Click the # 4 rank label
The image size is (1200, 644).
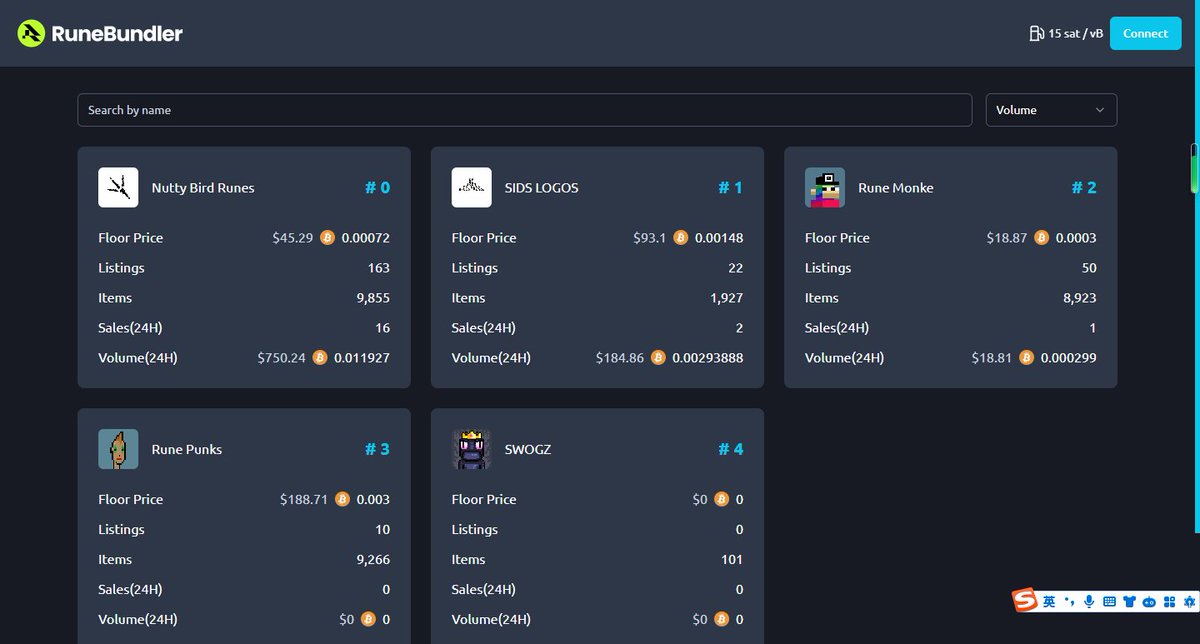pos(731,450)
